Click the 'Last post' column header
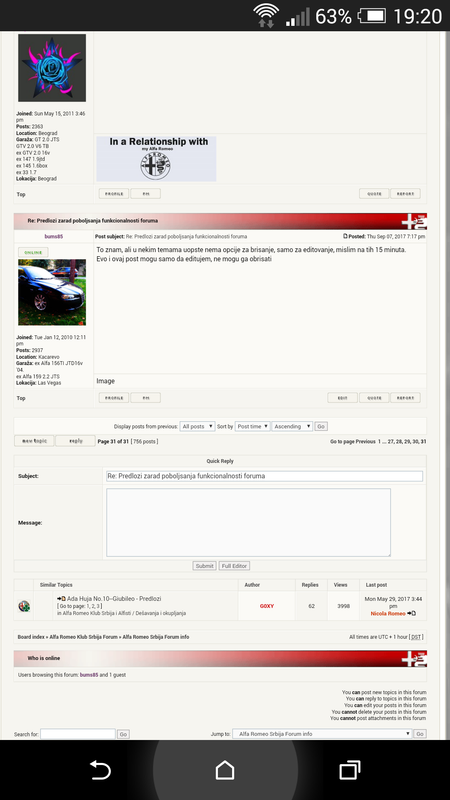The width and height of the screenshot is (450, 800). click(376, 585)
